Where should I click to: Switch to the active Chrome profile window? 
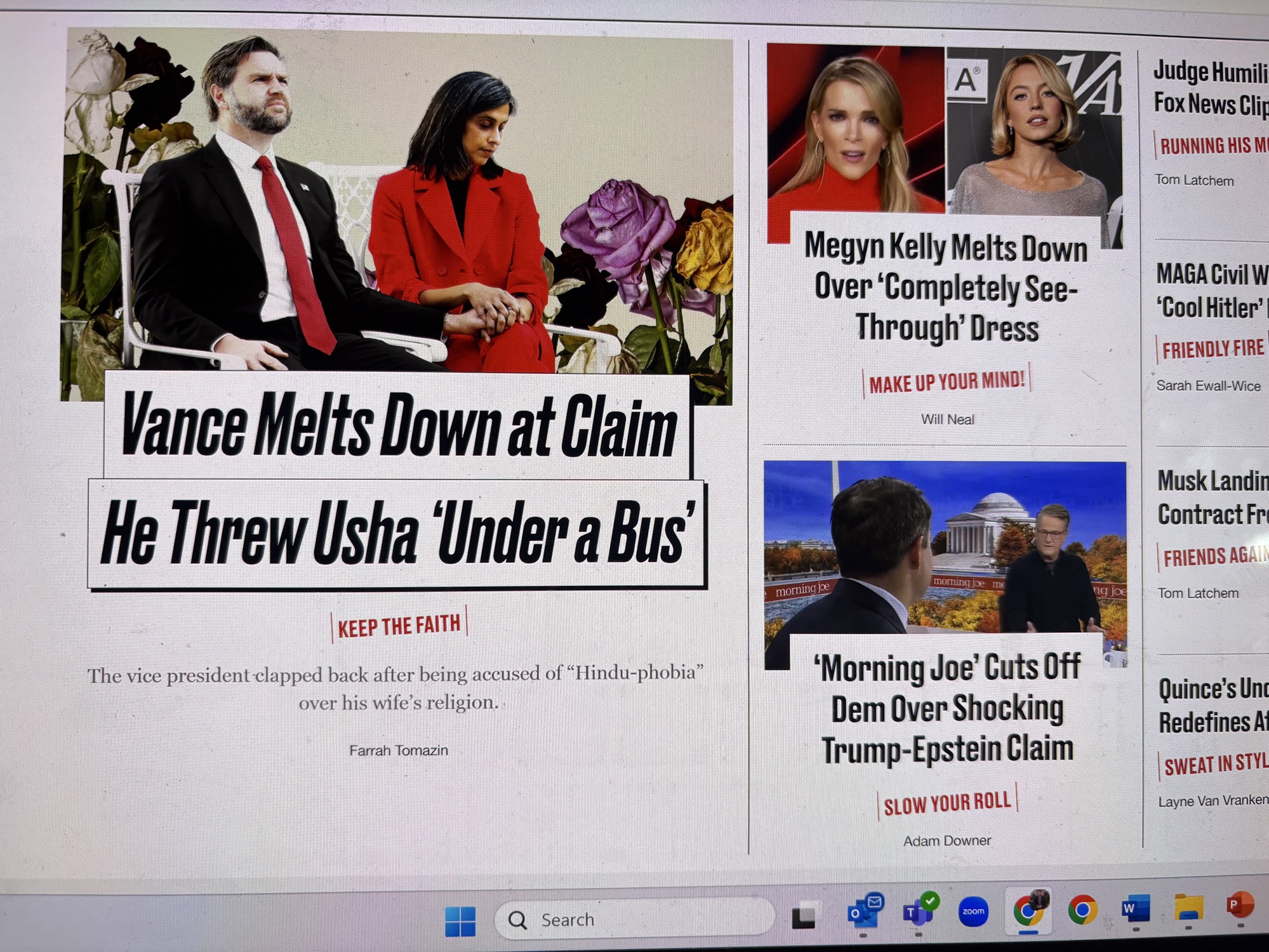coord(1028,910)
